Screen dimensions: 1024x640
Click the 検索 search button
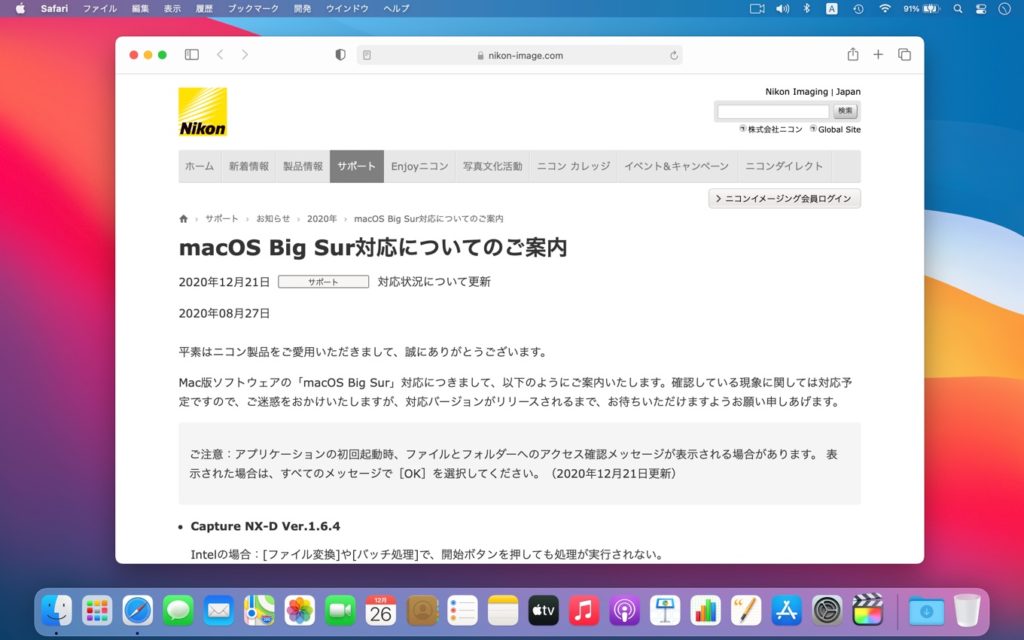(x=845, y=110)
